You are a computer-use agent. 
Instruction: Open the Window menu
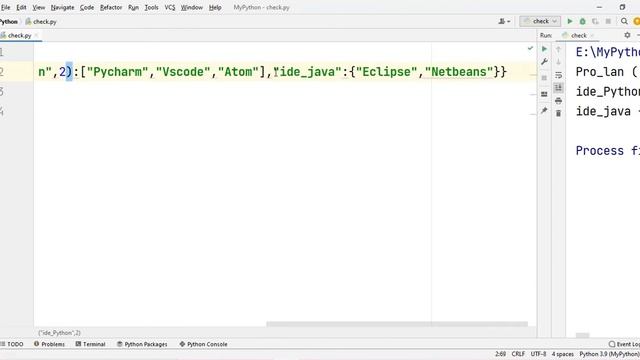coord(192,7)
